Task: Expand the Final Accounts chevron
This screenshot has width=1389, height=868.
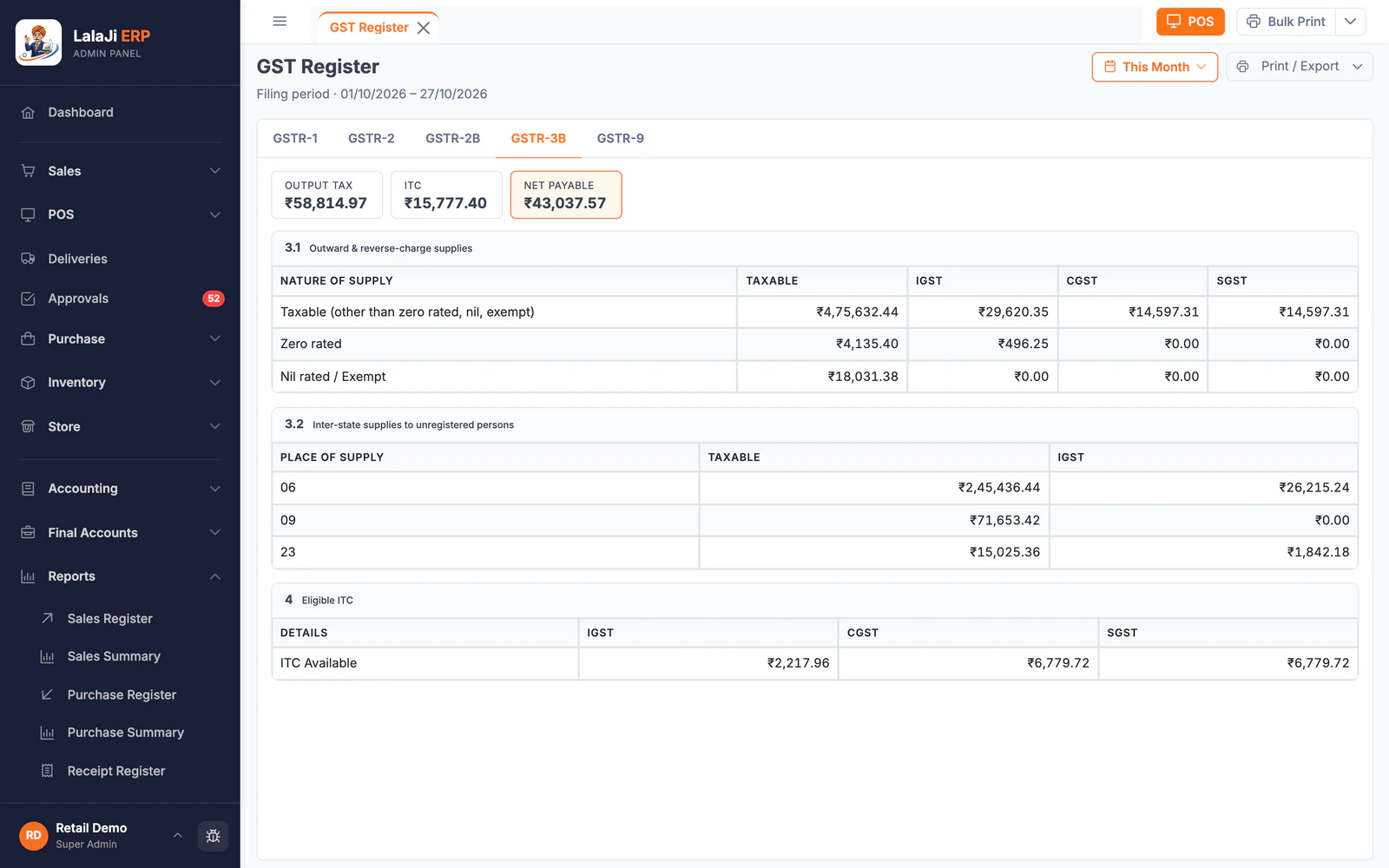Action: [215, 533]
